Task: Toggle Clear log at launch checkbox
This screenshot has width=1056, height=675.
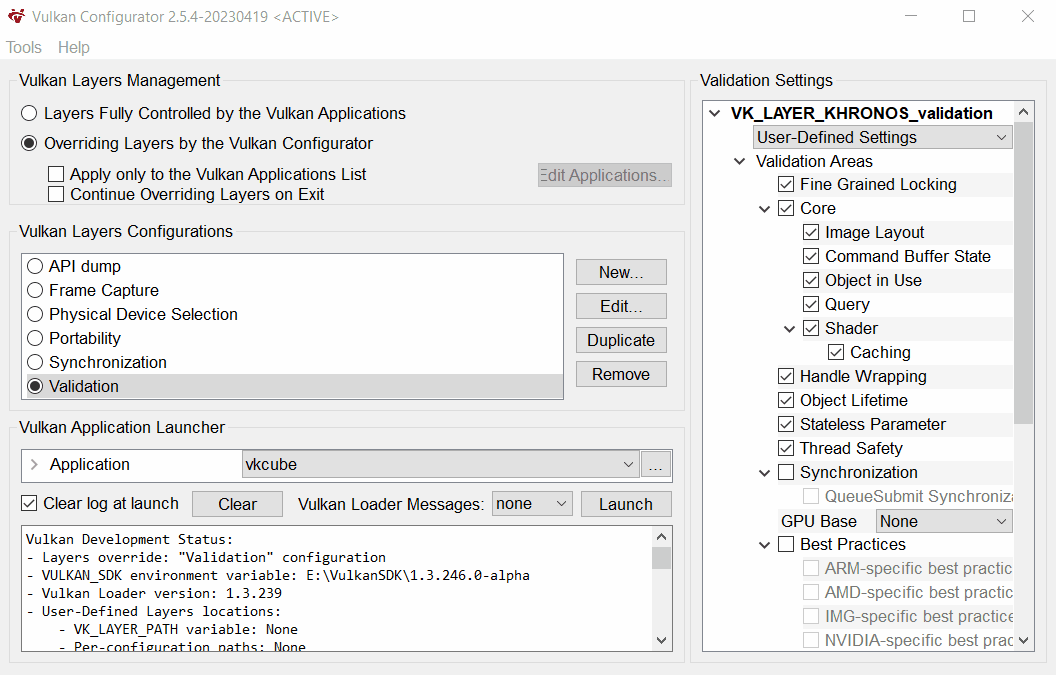Action: click(x=29, y=503)
